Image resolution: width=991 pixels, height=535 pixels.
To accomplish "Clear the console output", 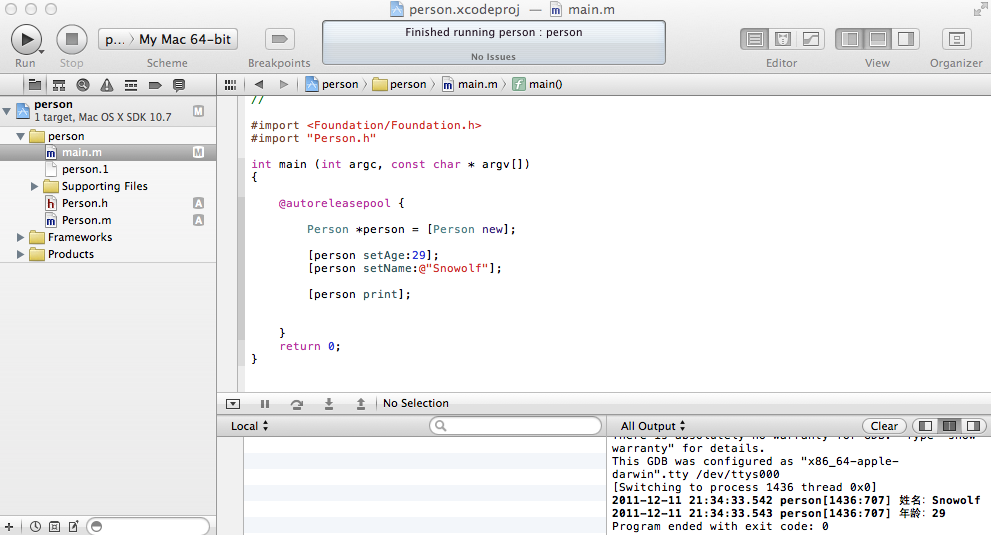I will pos(884,426).
